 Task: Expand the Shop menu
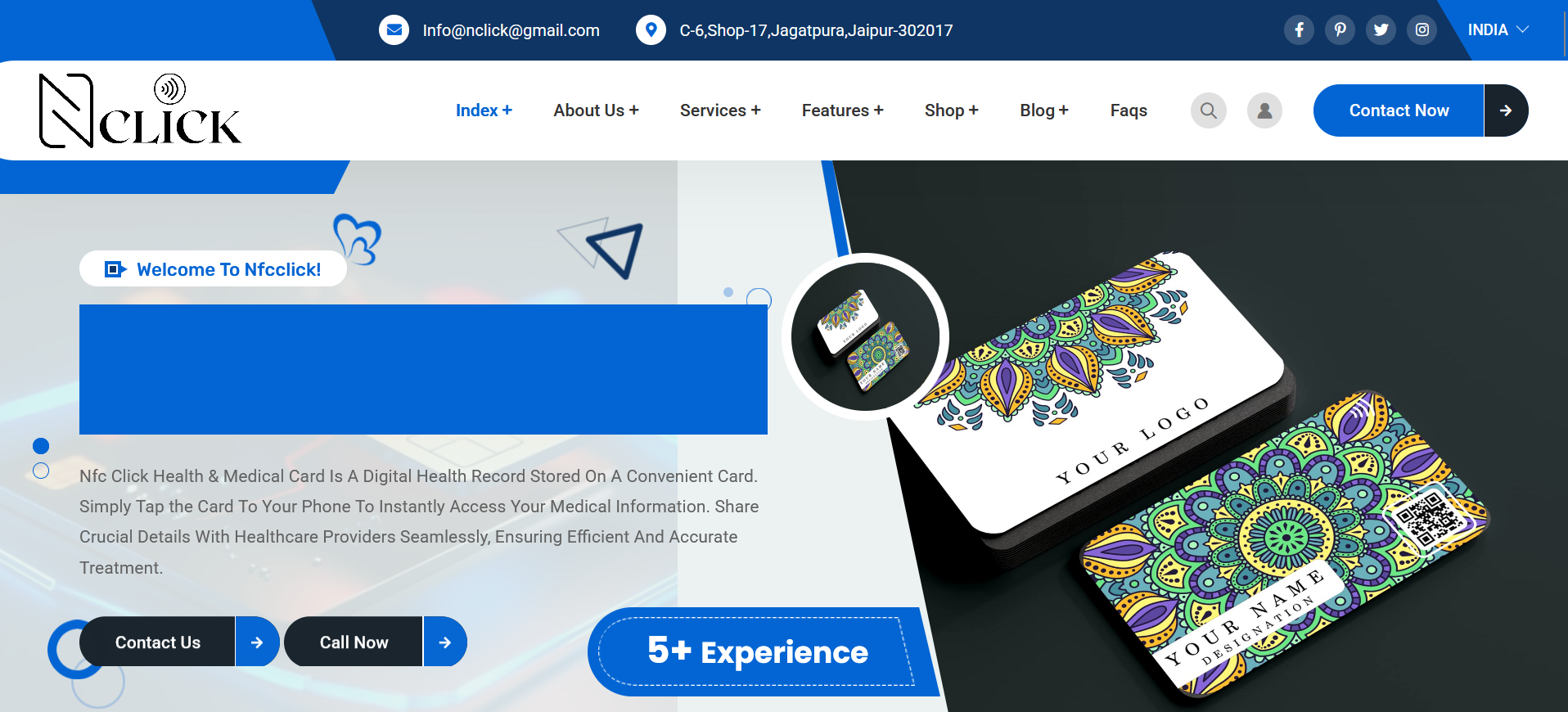[951, 110]
